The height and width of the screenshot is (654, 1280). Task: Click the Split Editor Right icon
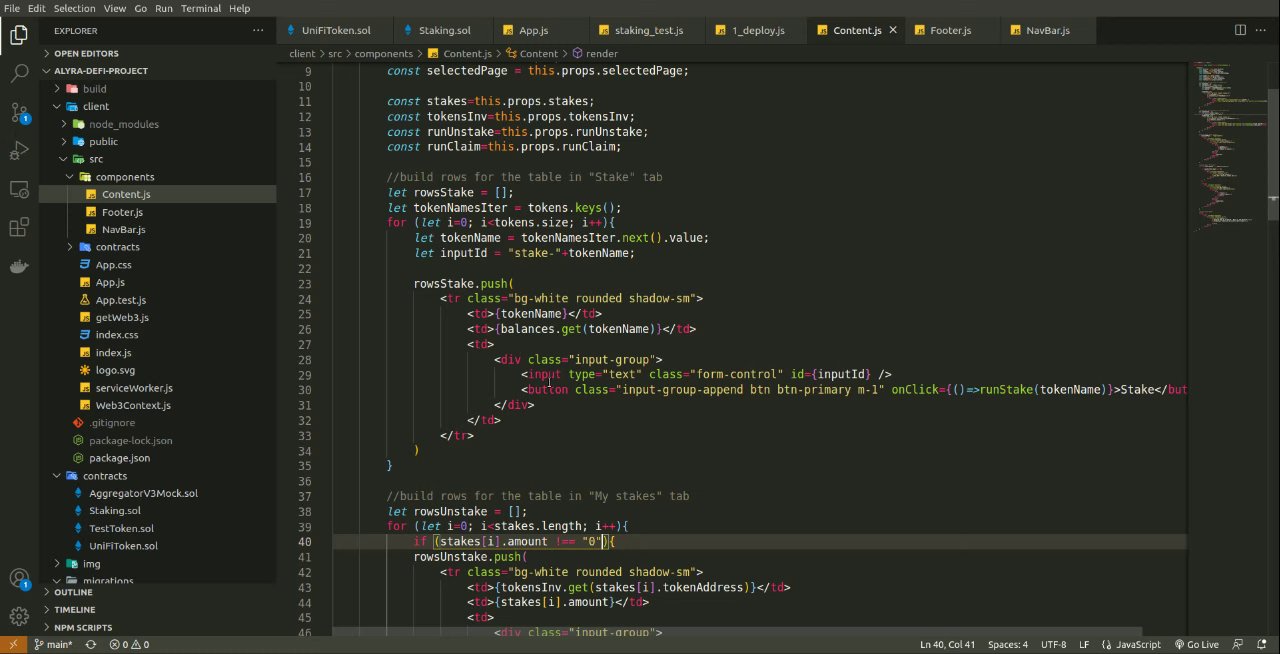click(1240, 31)
